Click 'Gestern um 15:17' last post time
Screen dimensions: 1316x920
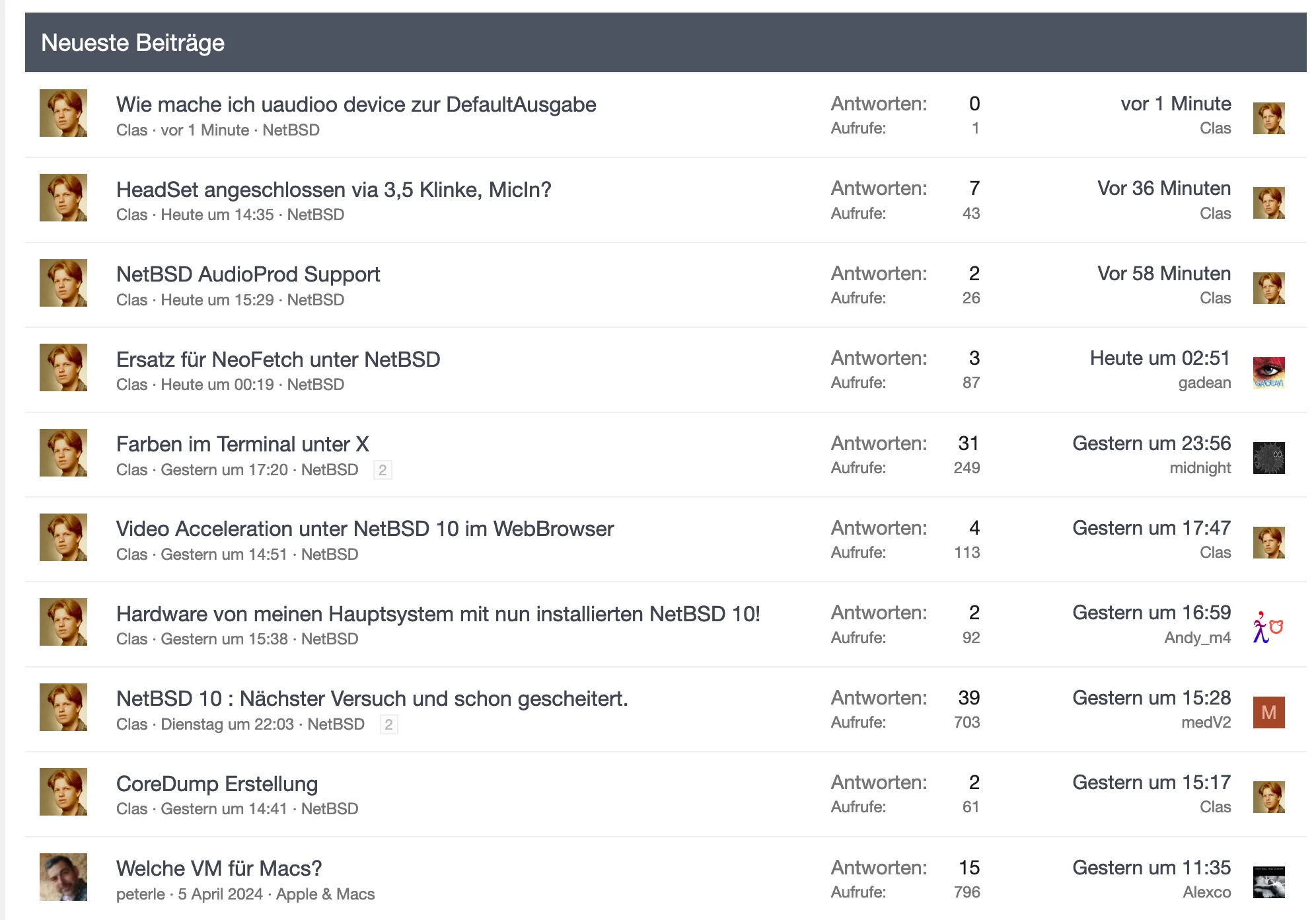[1151, 783]
